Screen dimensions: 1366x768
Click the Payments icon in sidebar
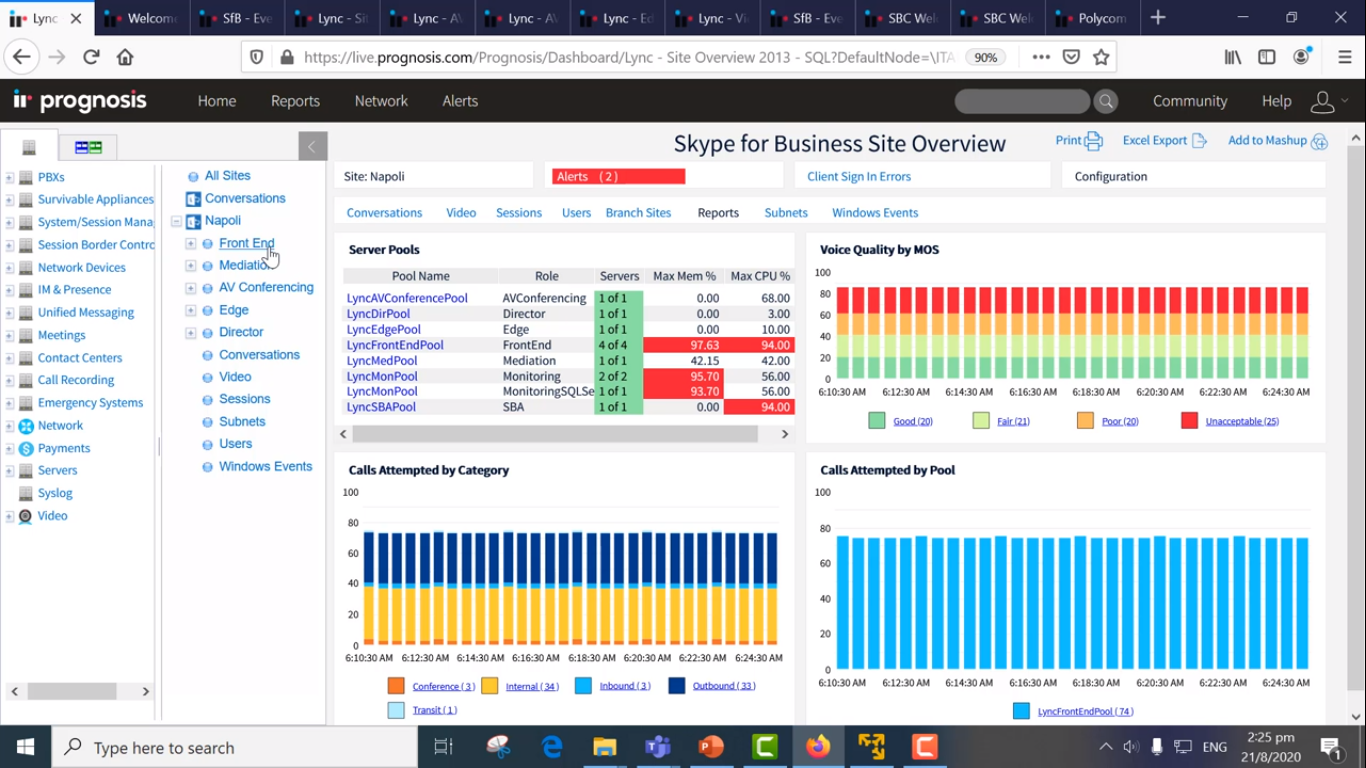point(26,448)
